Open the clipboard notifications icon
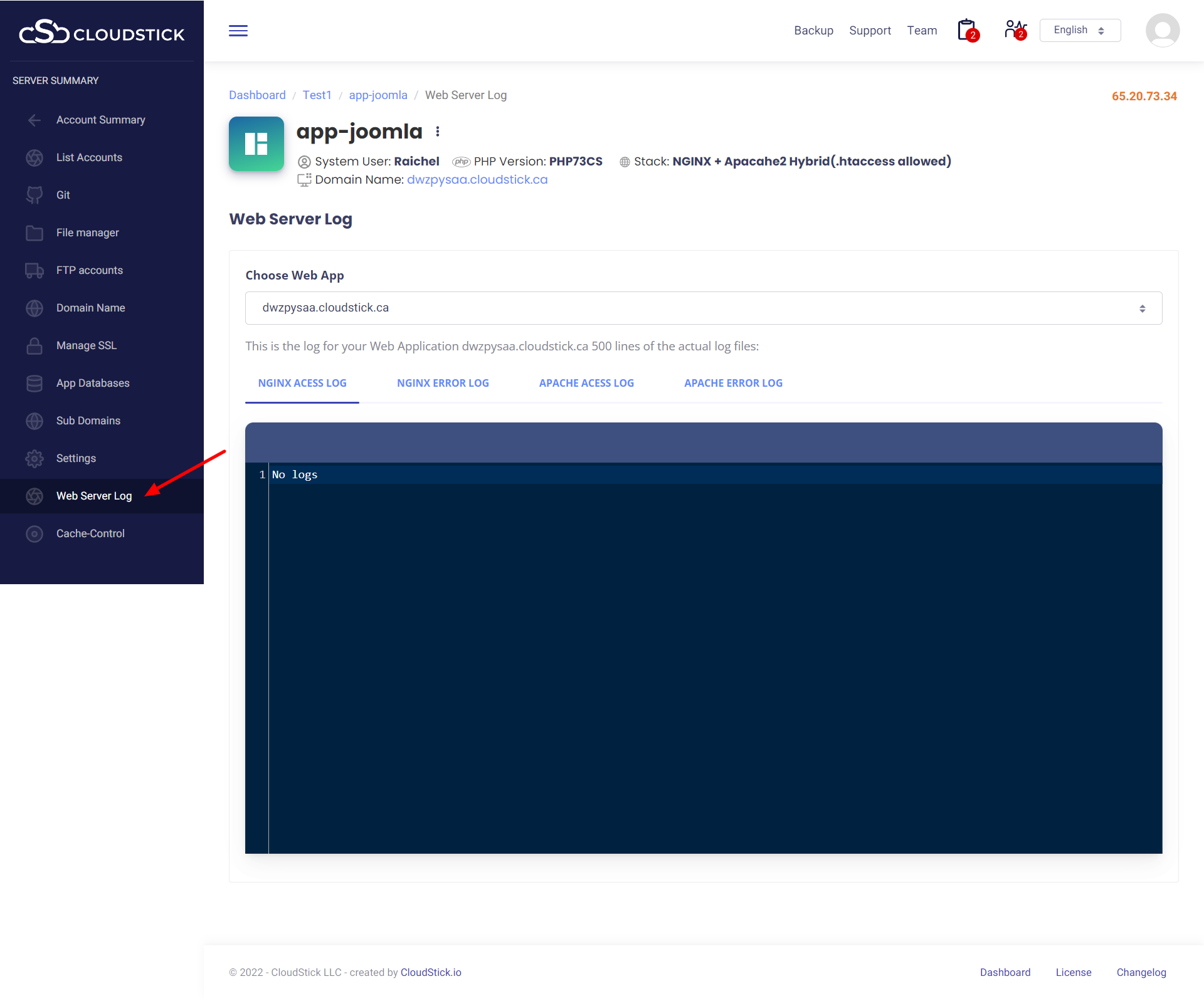The height and width of the screenshot is (1001, 1204). (x=968, y=30)
